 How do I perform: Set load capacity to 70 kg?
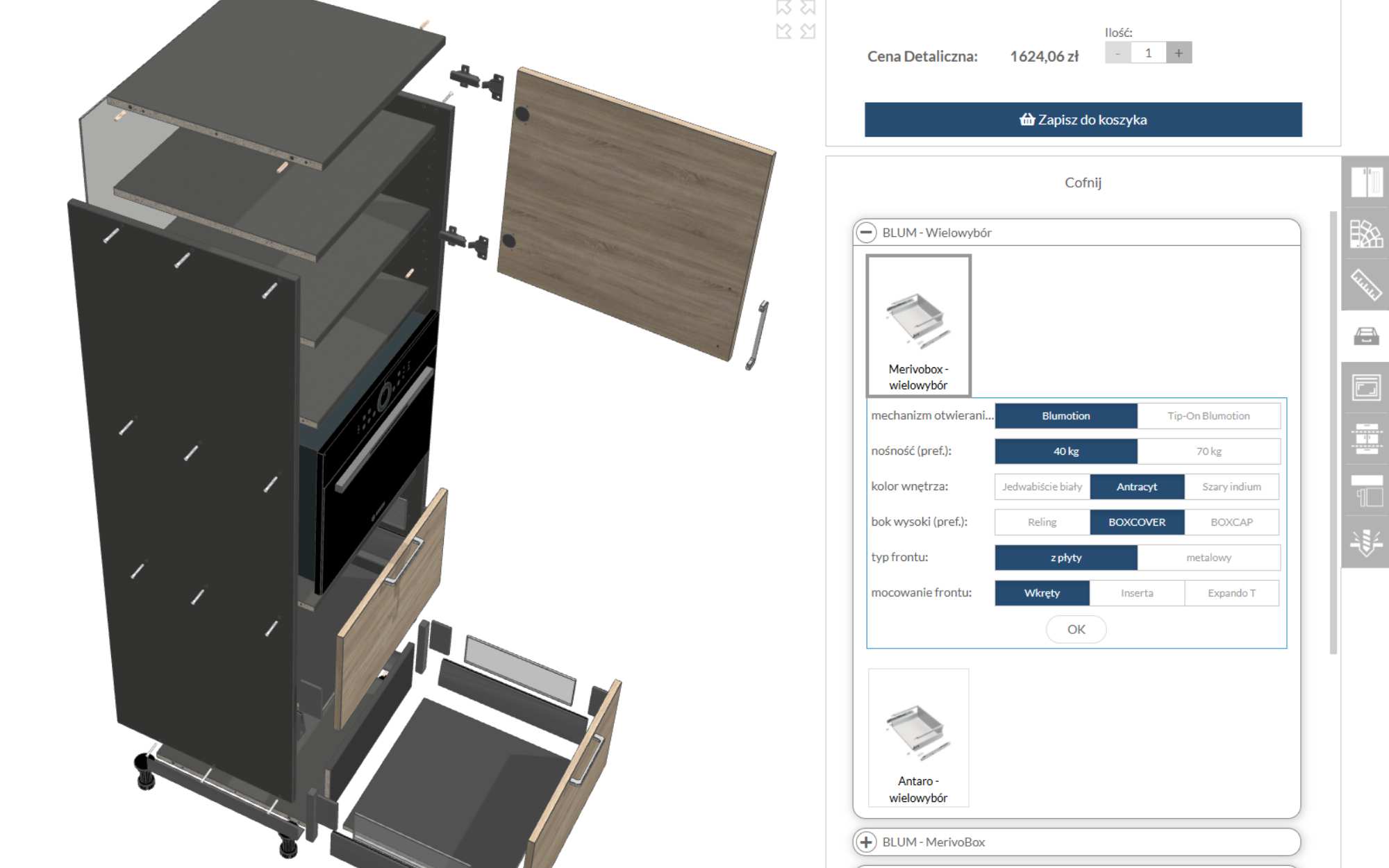(1208, 451)
